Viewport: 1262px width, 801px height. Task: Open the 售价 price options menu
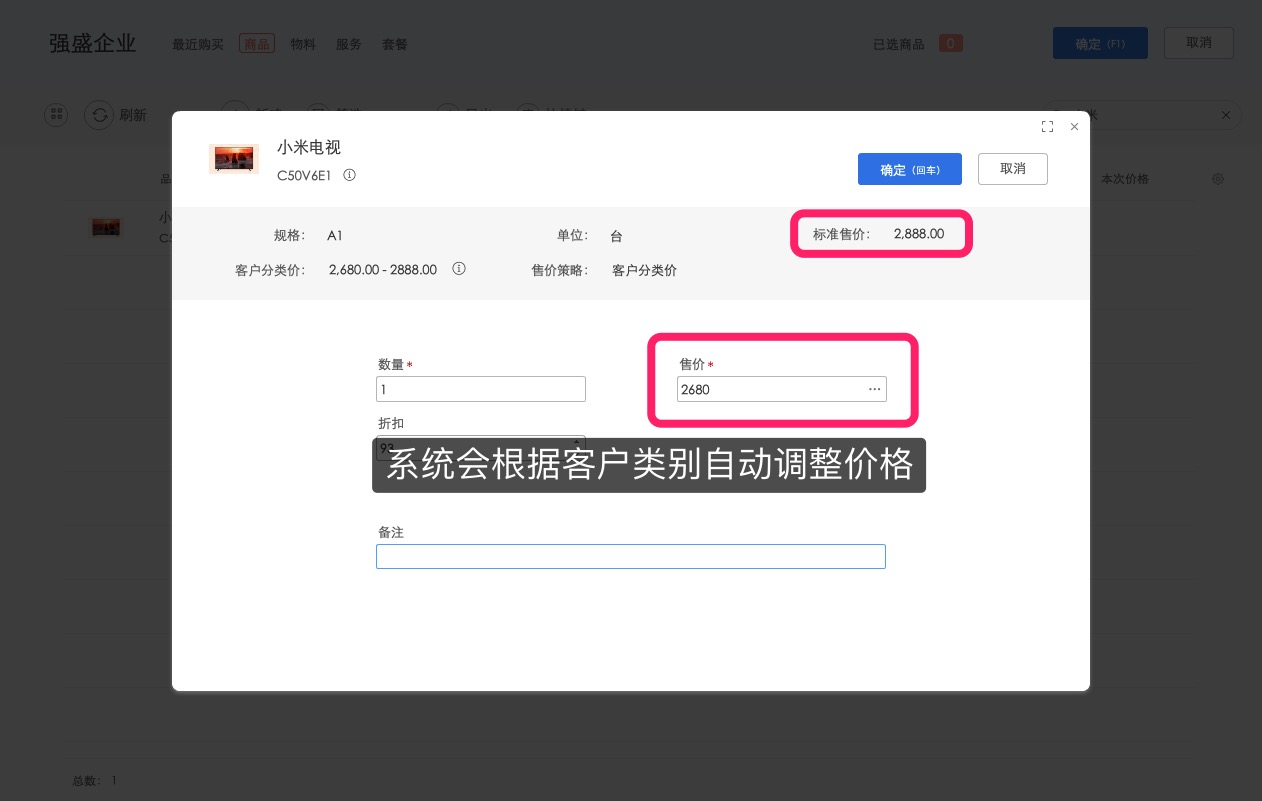(875, 389)
